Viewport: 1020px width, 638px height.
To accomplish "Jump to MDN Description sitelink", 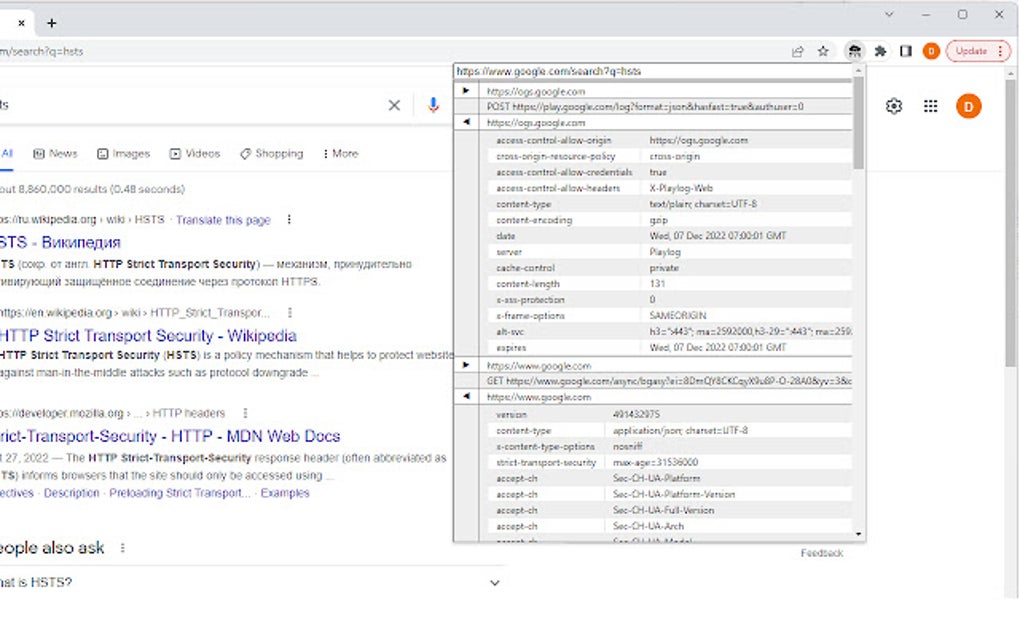I will tap(72, 493).
